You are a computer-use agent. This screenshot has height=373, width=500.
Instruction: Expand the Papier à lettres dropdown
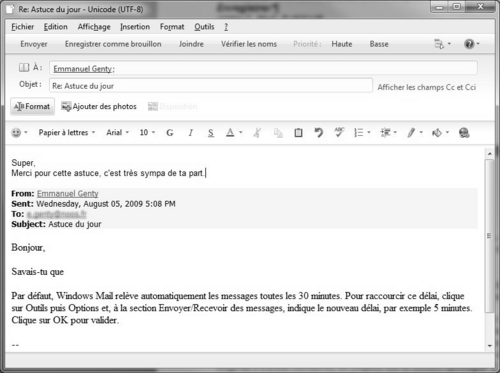(67, 133)
